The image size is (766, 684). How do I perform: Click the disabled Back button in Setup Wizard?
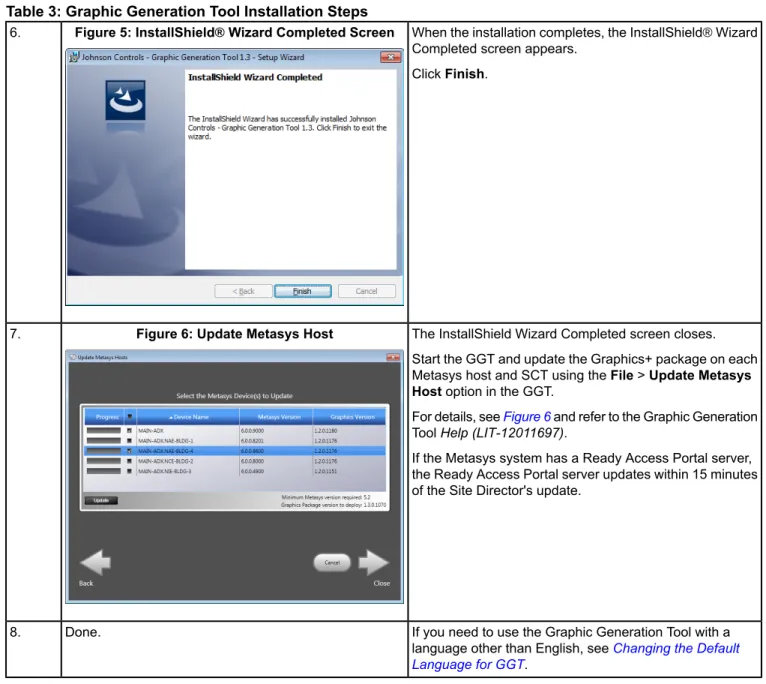[x=243, y=291]
